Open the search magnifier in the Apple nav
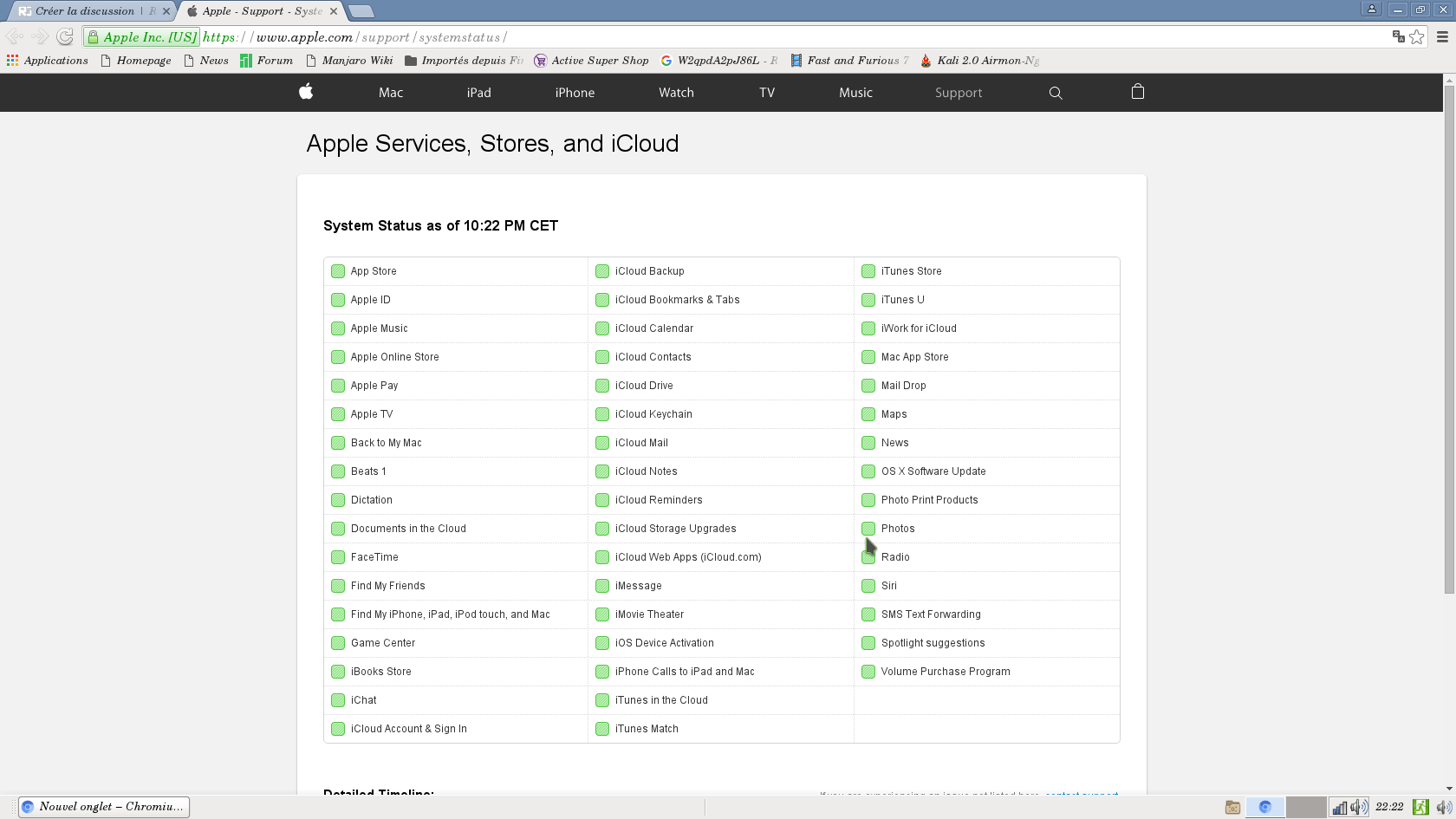 [1056, 93]
